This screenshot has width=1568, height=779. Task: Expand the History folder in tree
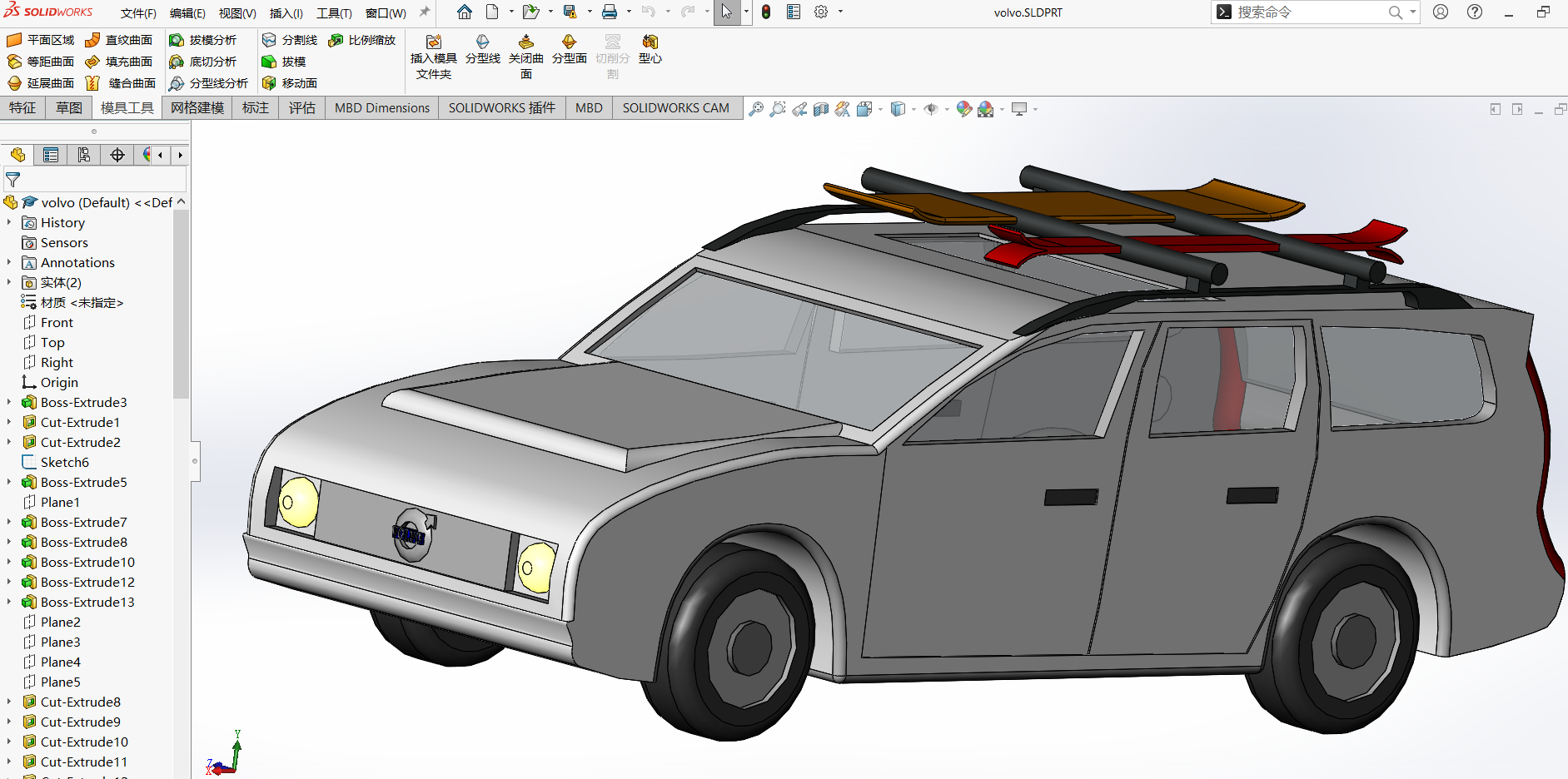click(9, 222)
